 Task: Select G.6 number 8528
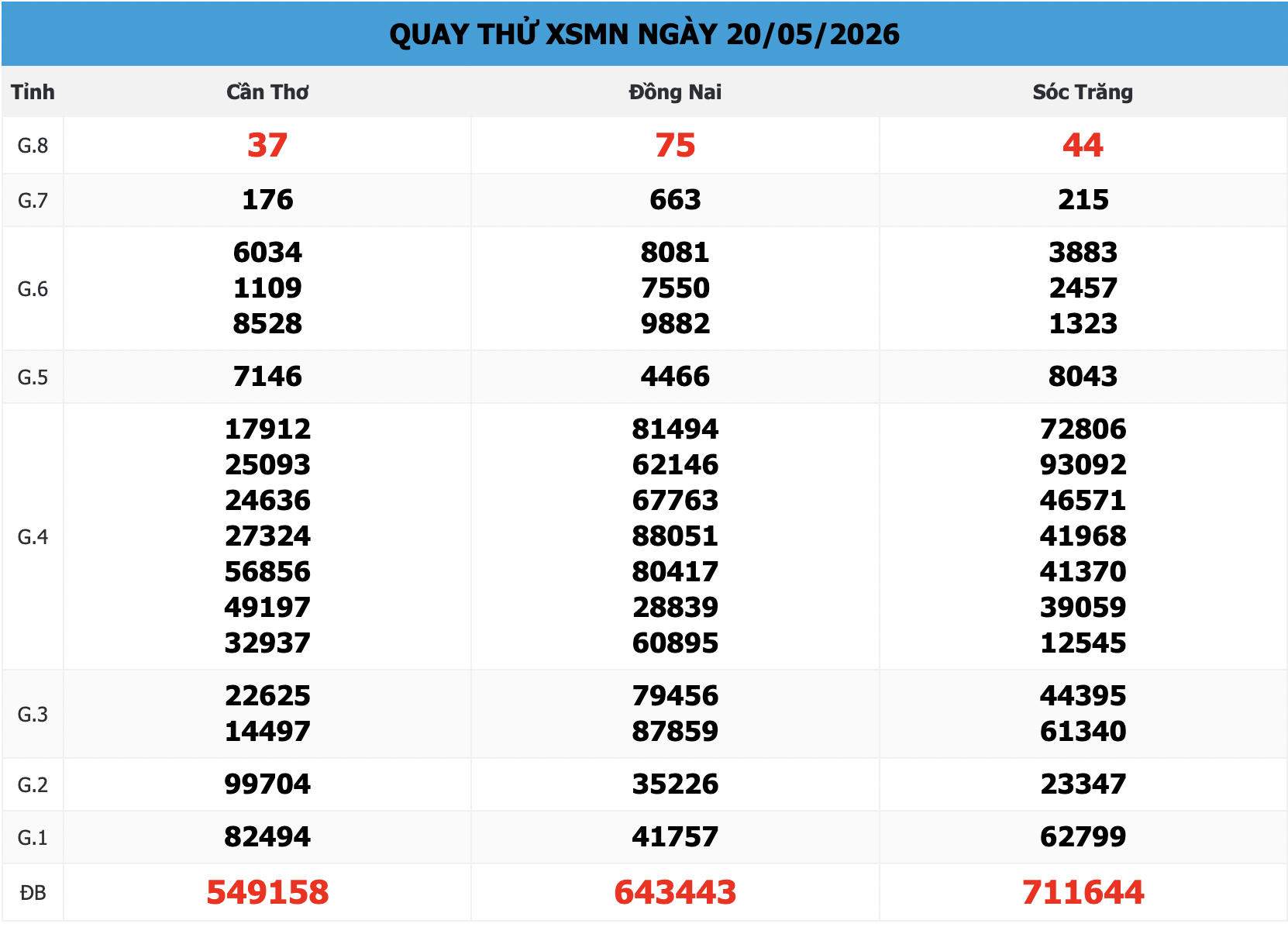pos(267,324)
